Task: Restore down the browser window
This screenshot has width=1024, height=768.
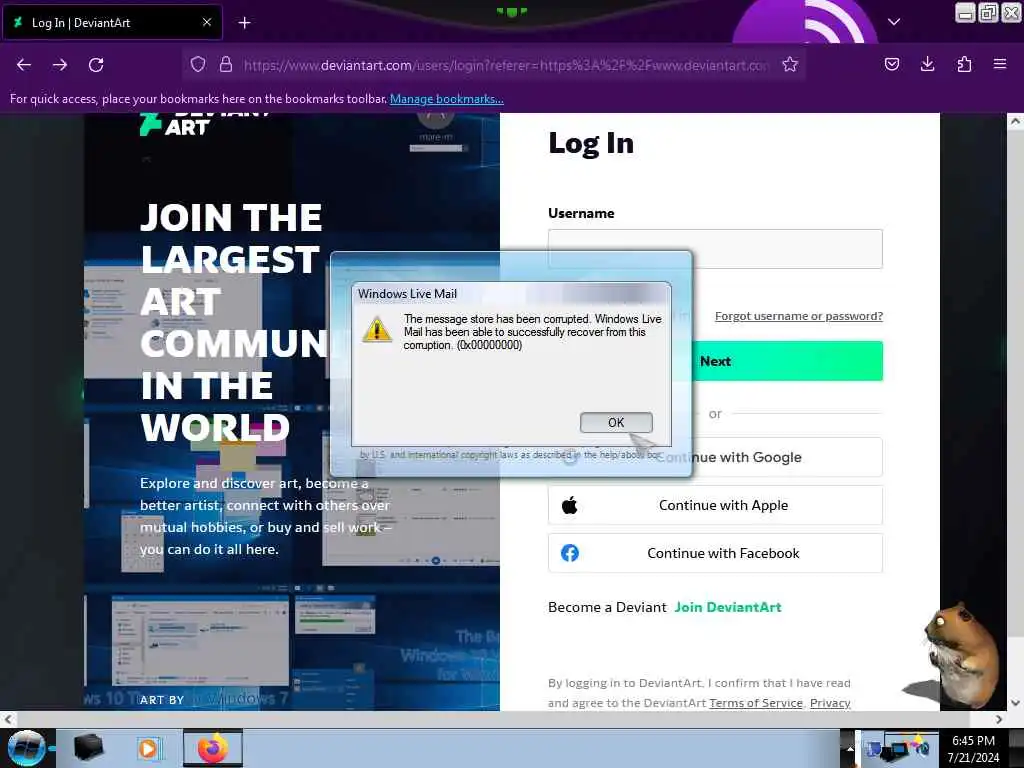Action: point(988,12)
